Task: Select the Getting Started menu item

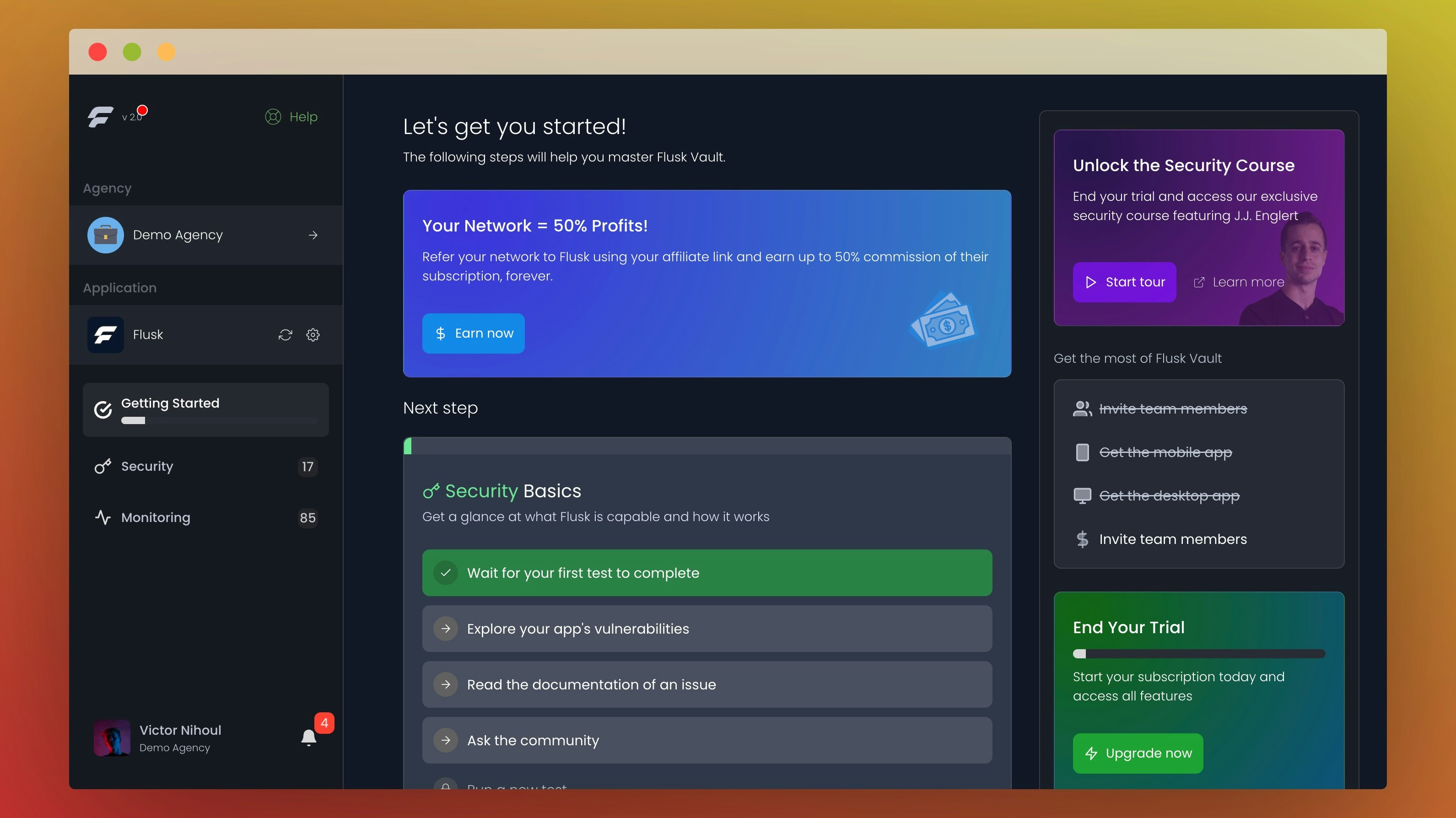Action: [x=206, y=410]
